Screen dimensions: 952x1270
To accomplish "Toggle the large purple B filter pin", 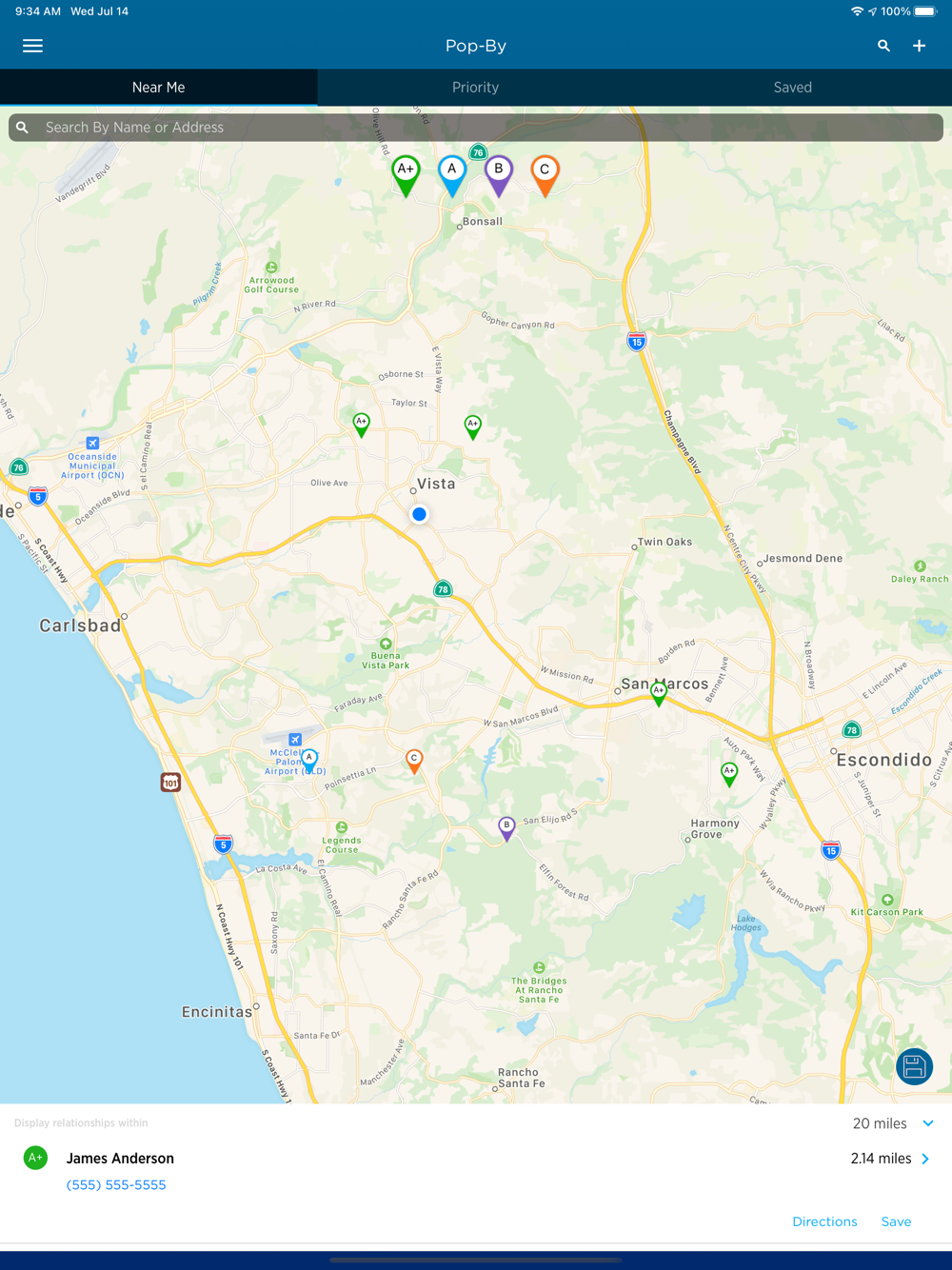I will click(x=498, y=175).
